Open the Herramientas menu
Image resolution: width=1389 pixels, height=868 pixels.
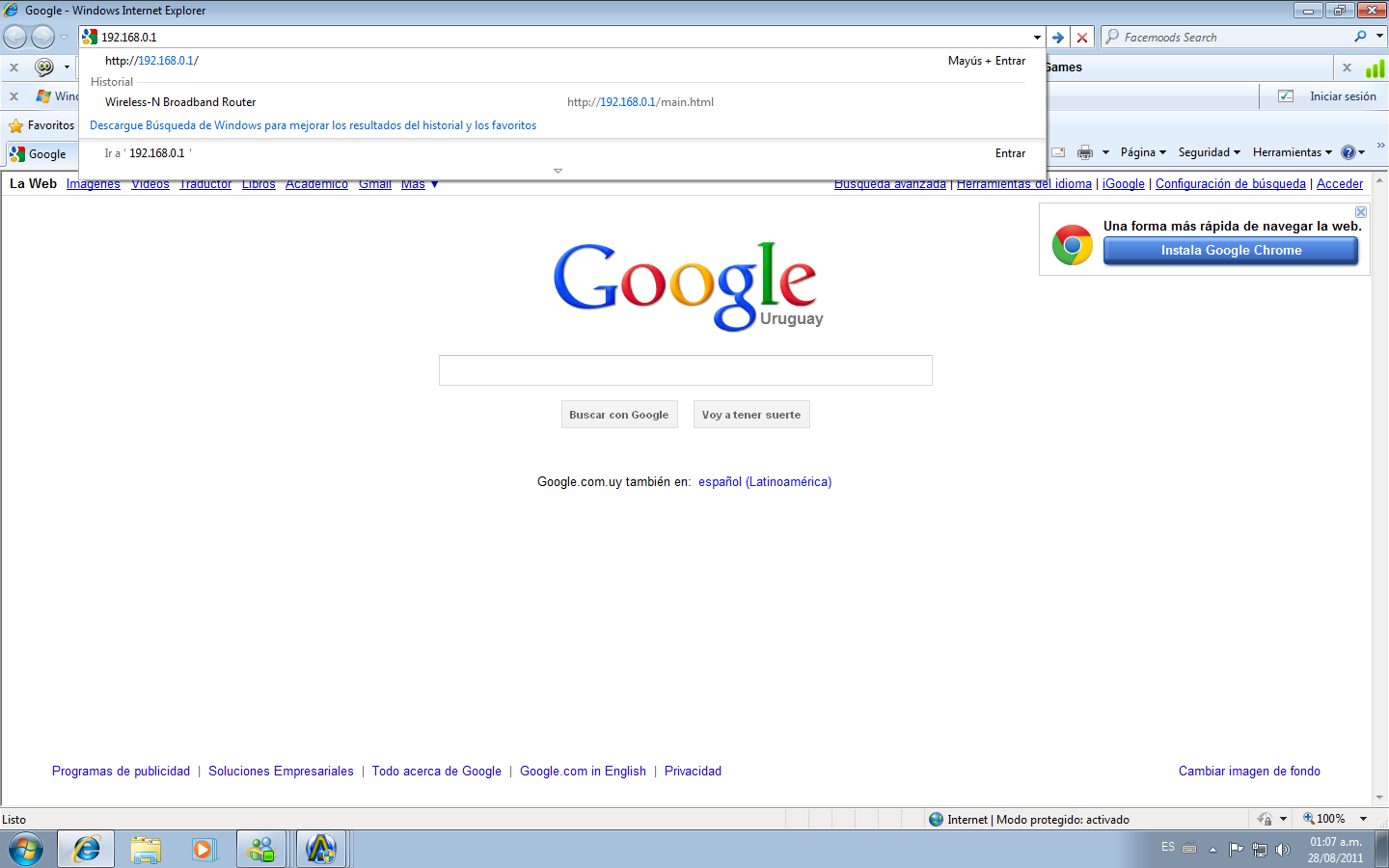click(1292, 152)
